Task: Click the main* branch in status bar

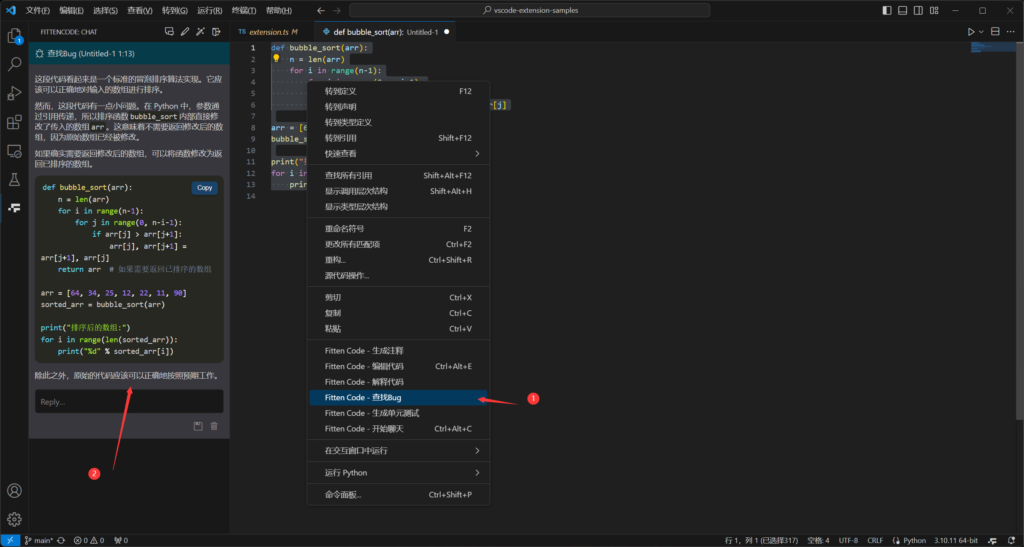Action: pyautogui.click(x=38, y=540)
